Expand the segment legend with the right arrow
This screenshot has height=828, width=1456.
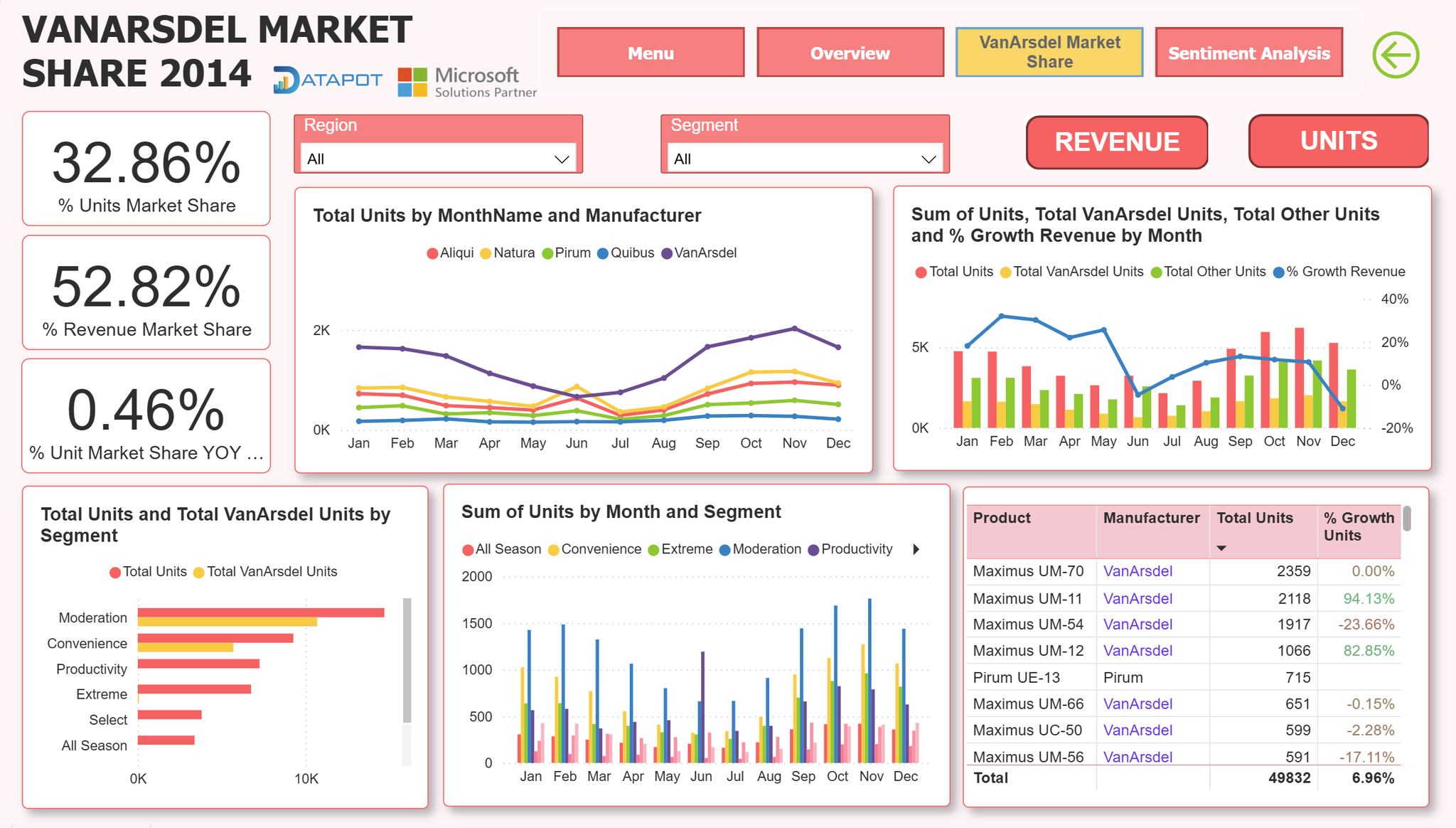(916, 549)
